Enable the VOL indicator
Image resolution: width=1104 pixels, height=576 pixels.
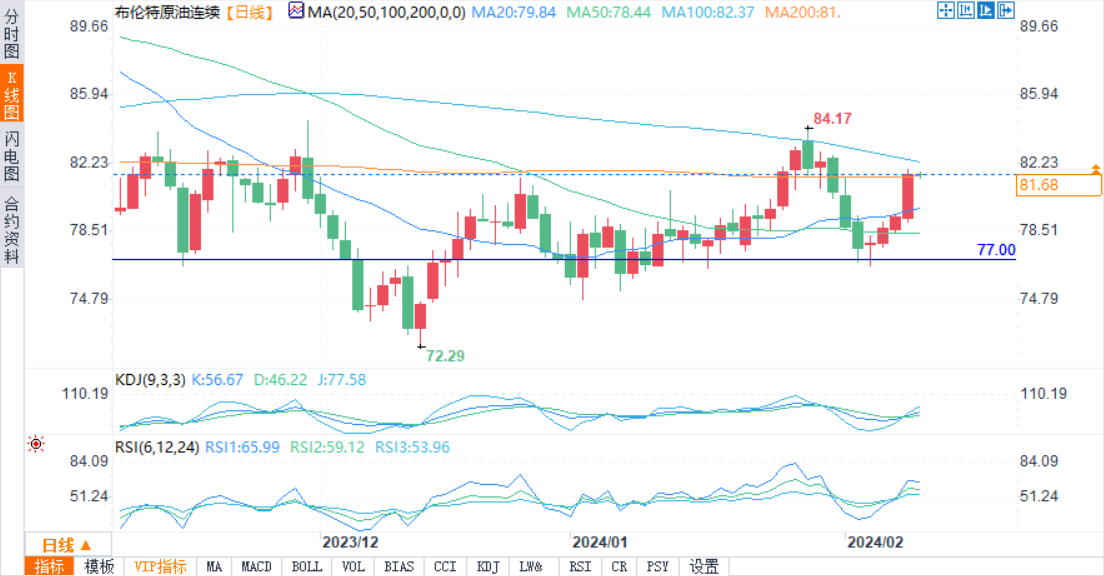(x=353, y=567)
